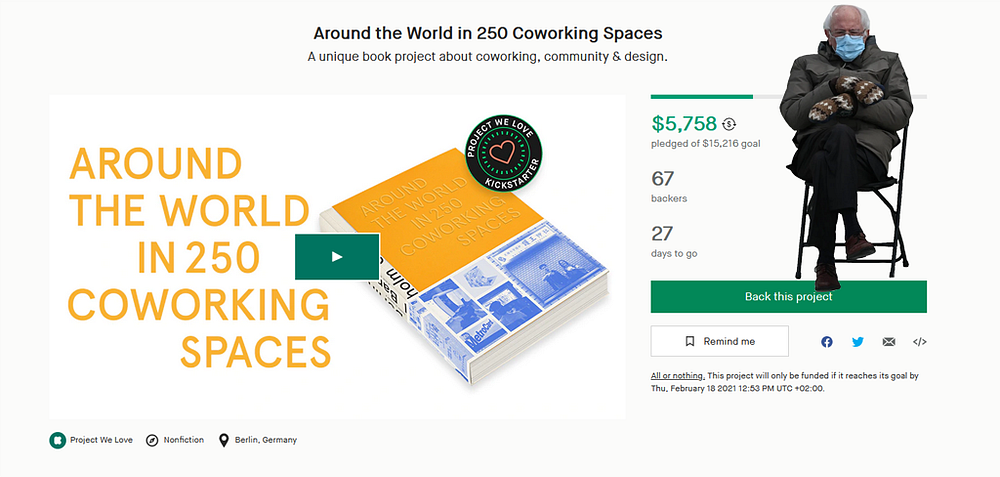This screenshot has width=1000, height=477.
Task: Share the project on Twitter
Action: click(x=858, y=342)
